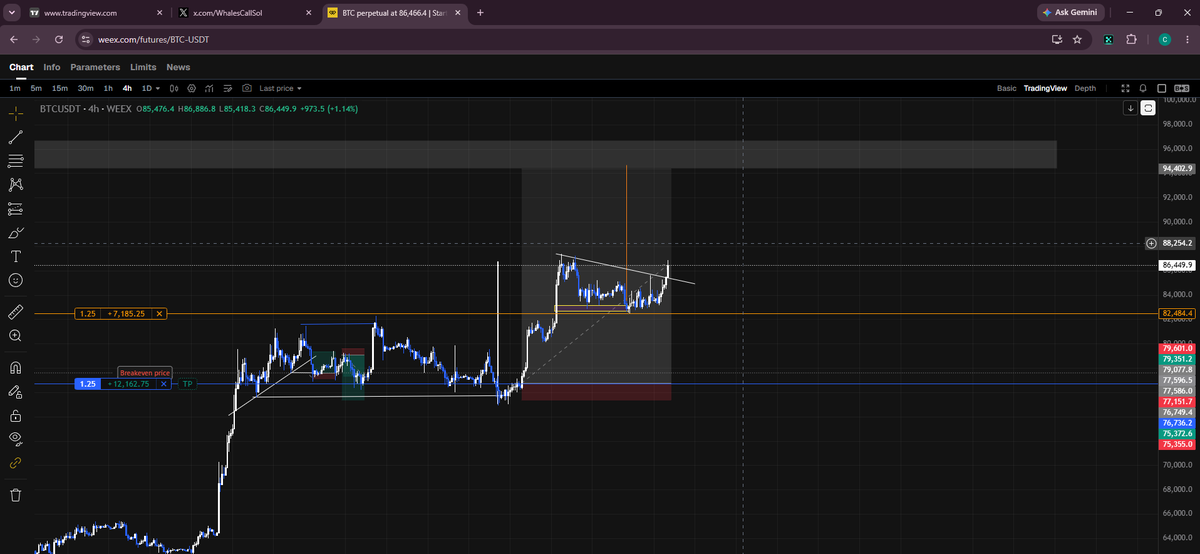
Task: Select the XABCD pattern tool
Action: point(15,184)
